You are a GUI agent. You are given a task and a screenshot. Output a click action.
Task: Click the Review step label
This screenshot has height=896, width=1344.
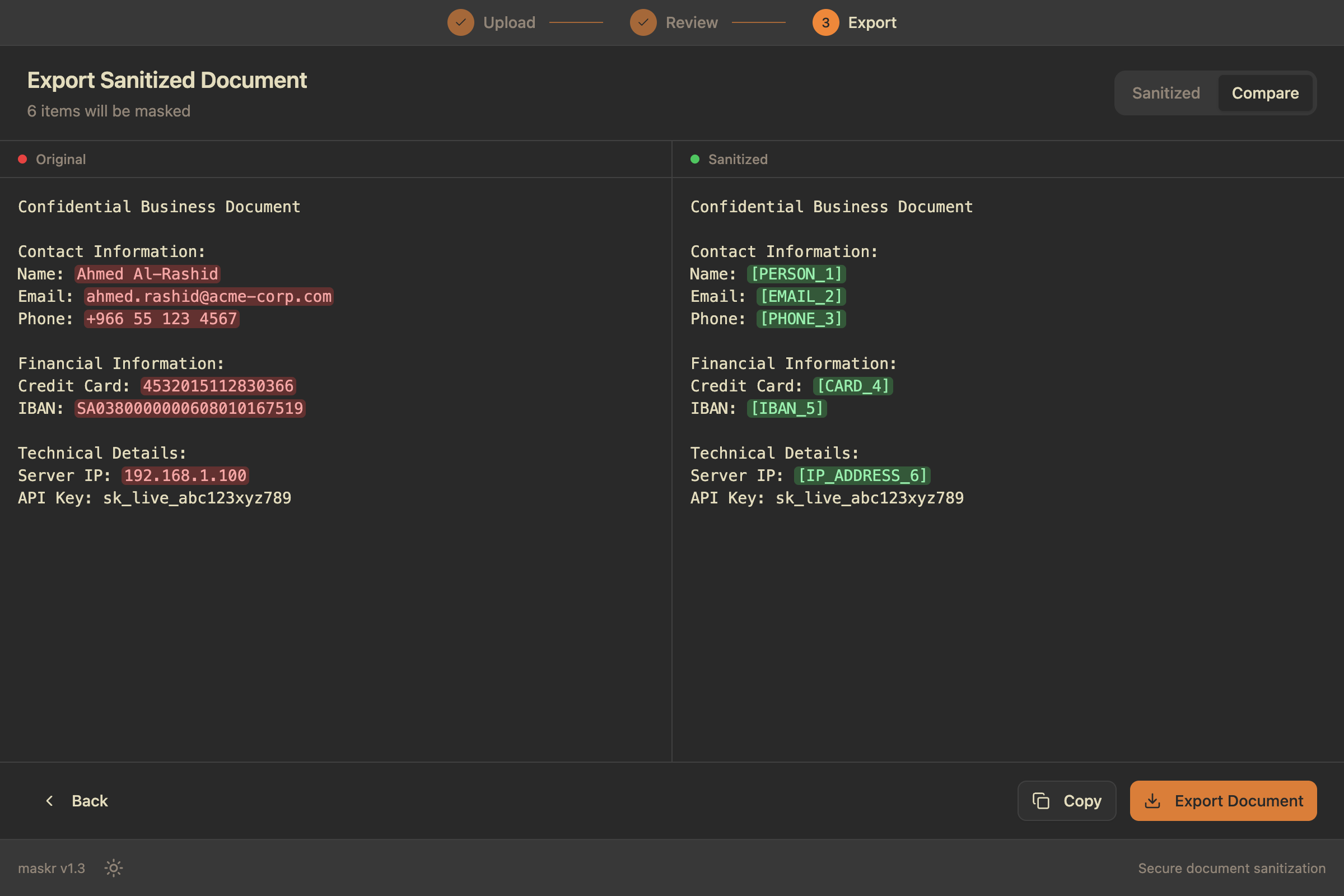[692, 22]
